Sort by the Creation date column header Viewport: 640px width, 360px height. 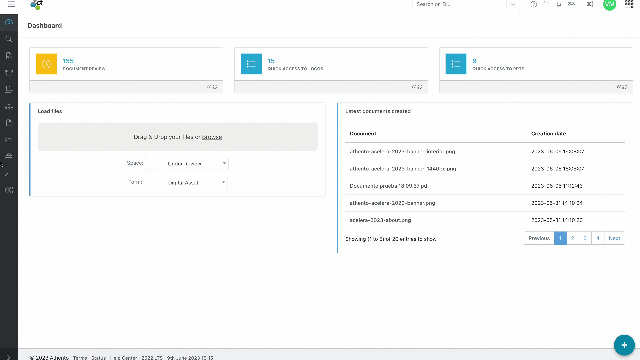click(549, 133)
